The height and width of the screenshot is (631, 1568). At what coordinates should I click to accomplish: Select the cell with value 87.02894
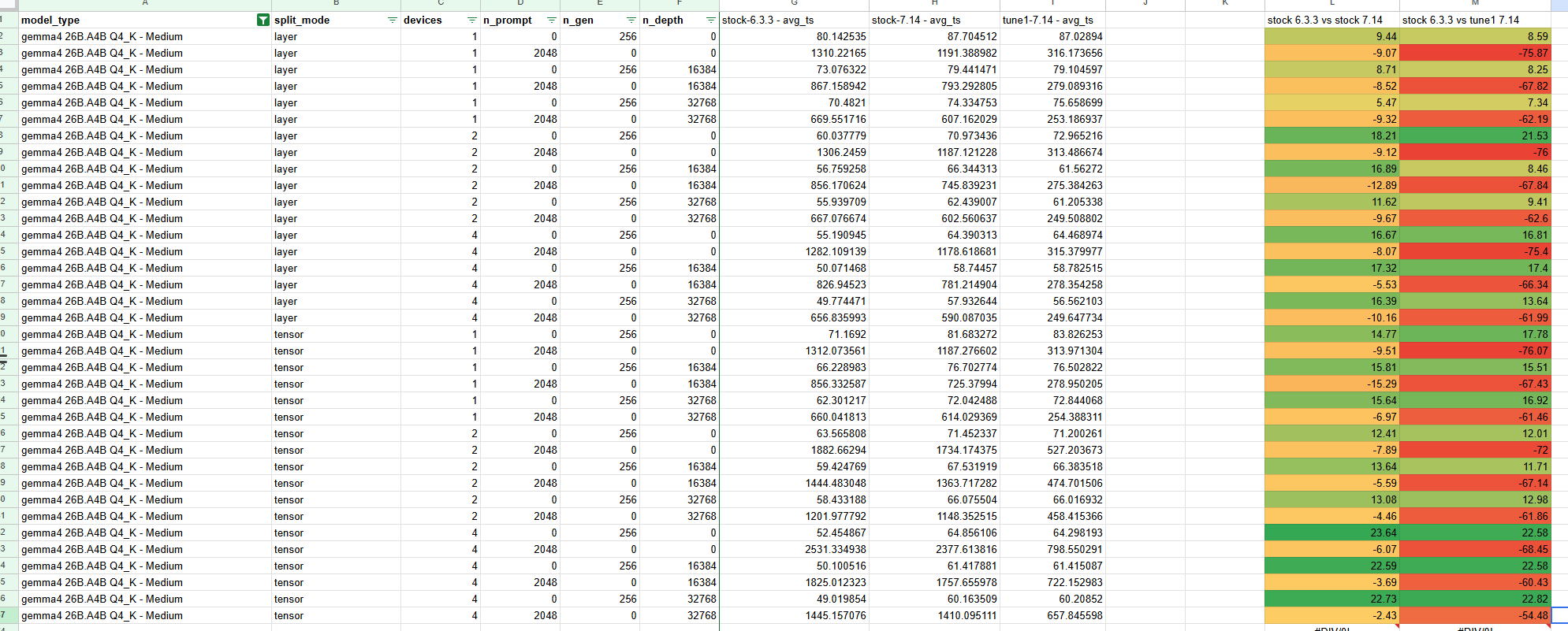click(x=1052, y=36)
